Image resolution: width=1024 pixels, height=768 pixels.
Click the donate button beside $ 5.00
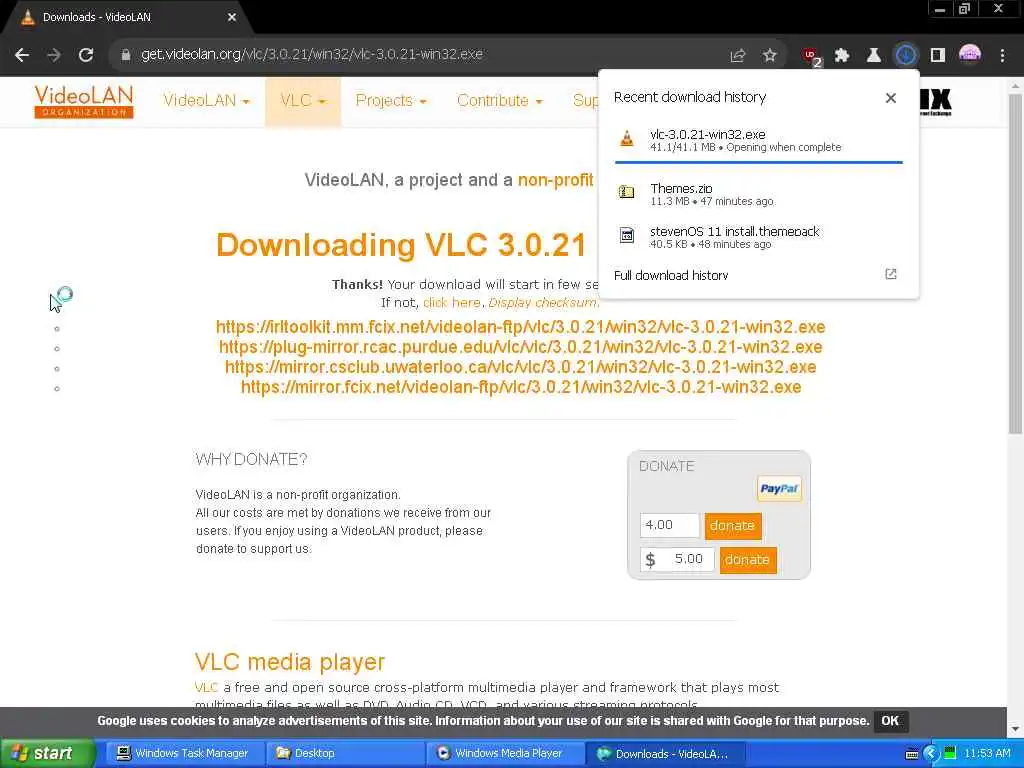pyautogui.click(x=748, y=560)
